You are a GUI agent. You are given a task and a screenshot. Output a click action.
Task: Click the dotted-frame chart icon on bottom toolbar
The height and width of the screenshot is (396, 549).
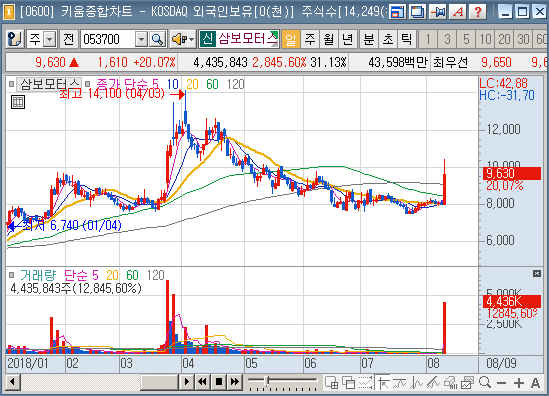click(365, 383)
